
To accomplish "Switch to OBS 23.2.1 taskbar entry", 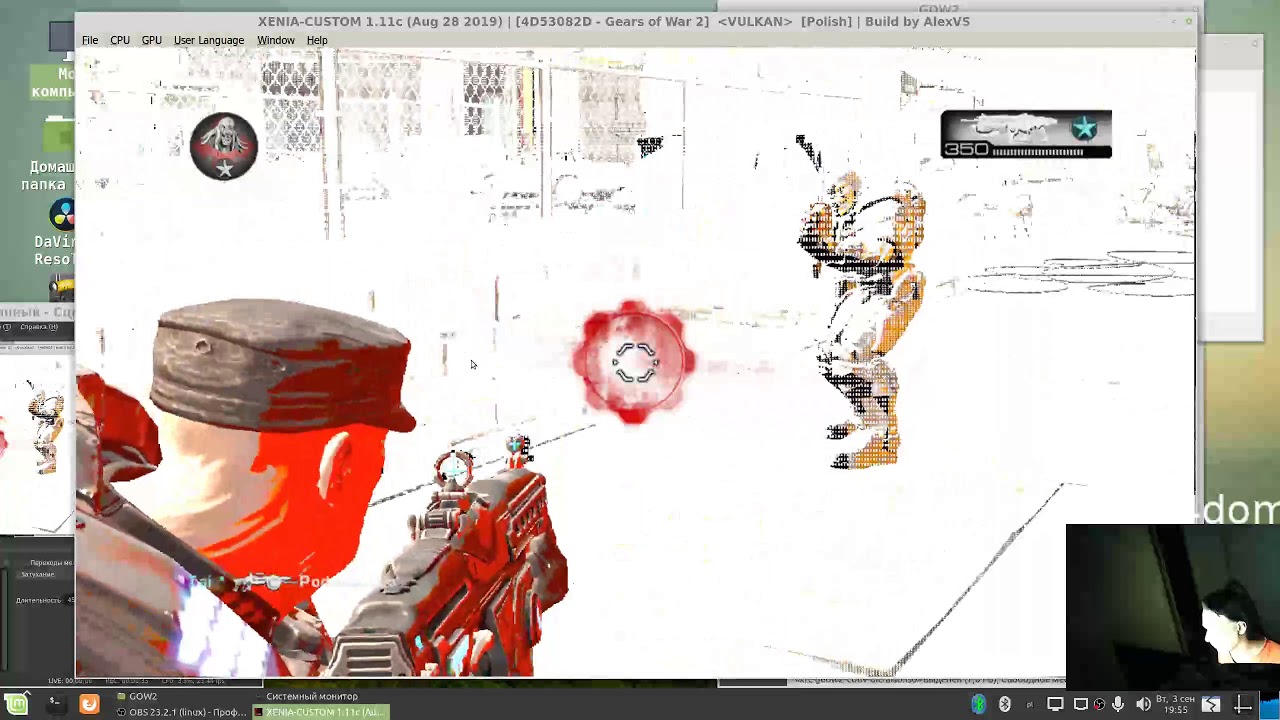I will (x=181, y=712).
